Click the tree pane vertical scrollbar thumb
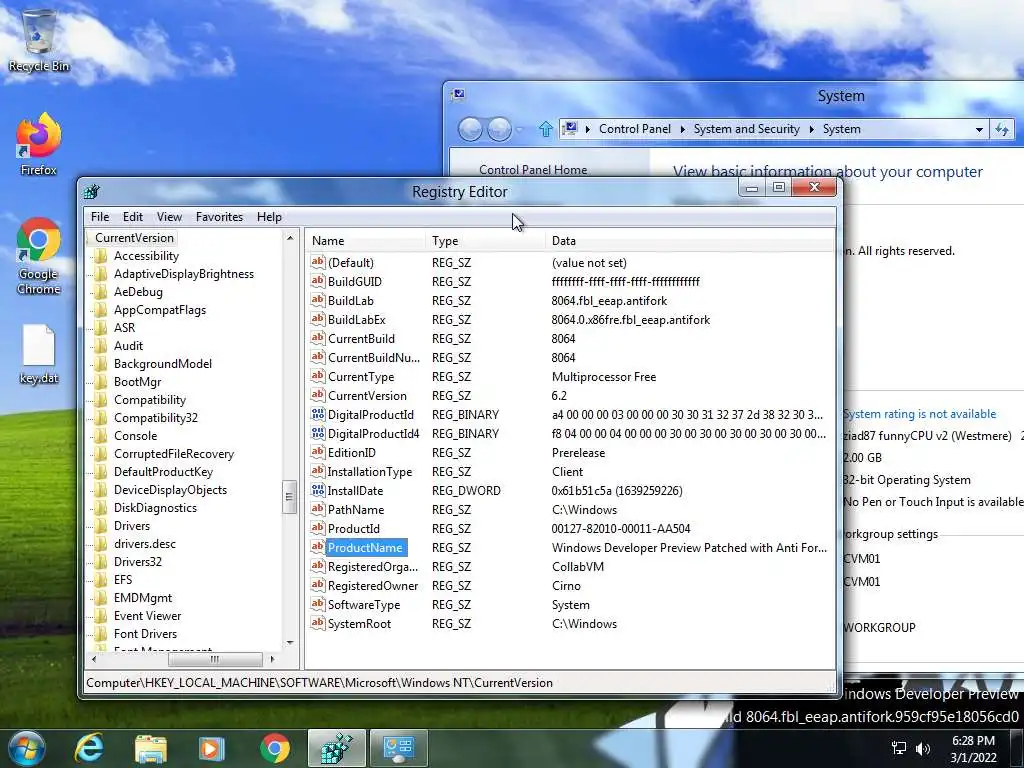 click(x=289, y=497)
